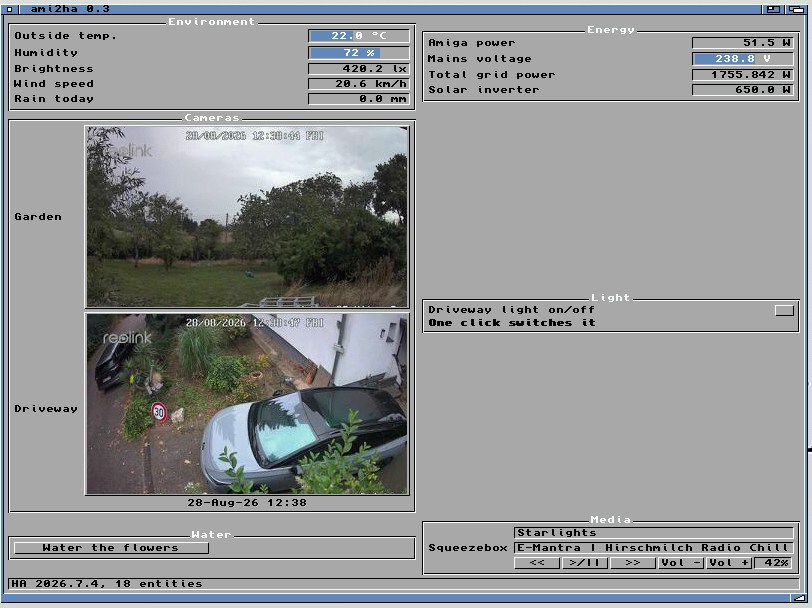812x608 pixels.
Task: Click the Water the flowers button
Action: coord(111,548)
